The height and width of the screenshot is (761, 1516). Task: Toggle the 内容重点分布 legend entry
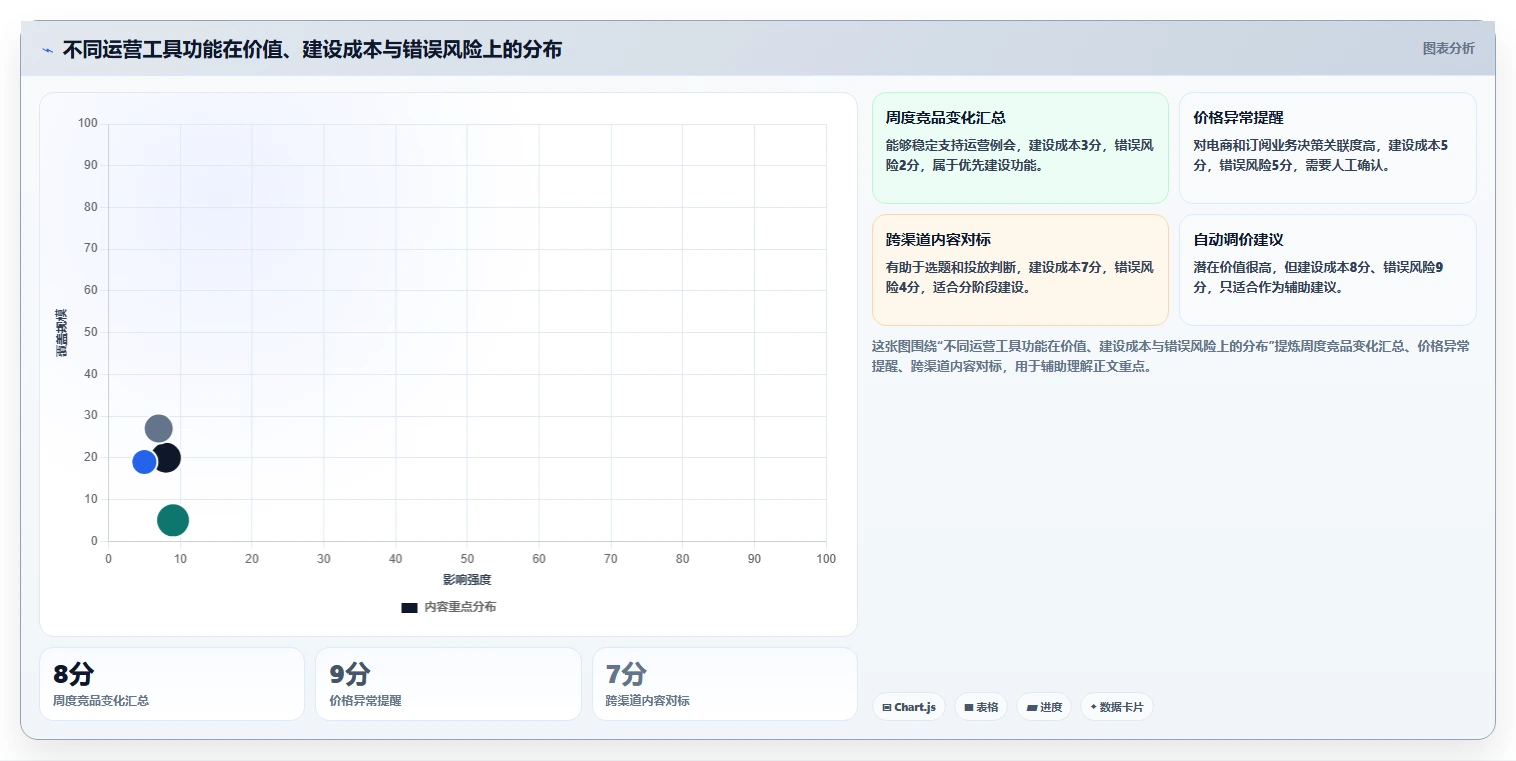pyautogui.click(x=448, y=607)
